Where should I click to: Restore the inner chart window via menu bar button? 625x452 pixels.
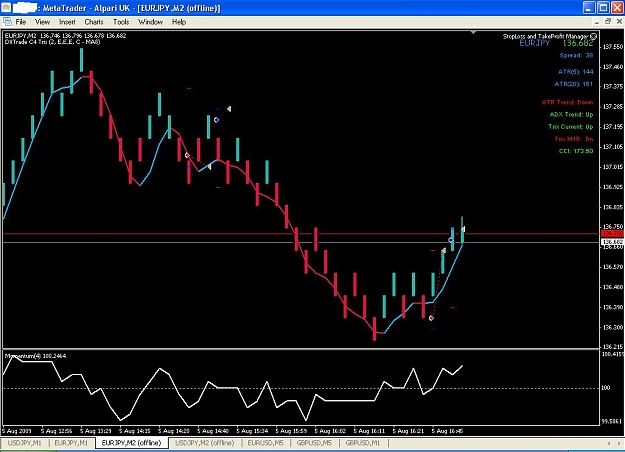[608, 22]
